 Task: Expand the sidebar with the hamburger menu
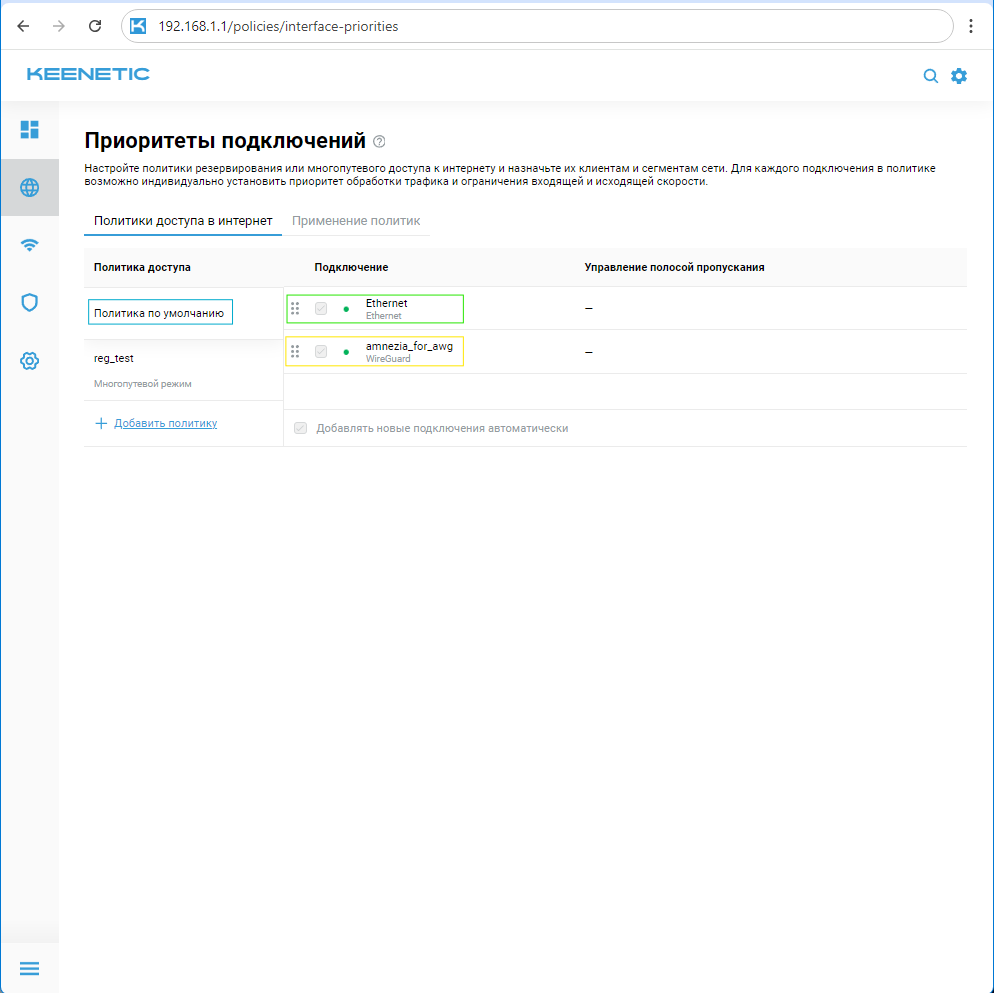coord(30,968)
